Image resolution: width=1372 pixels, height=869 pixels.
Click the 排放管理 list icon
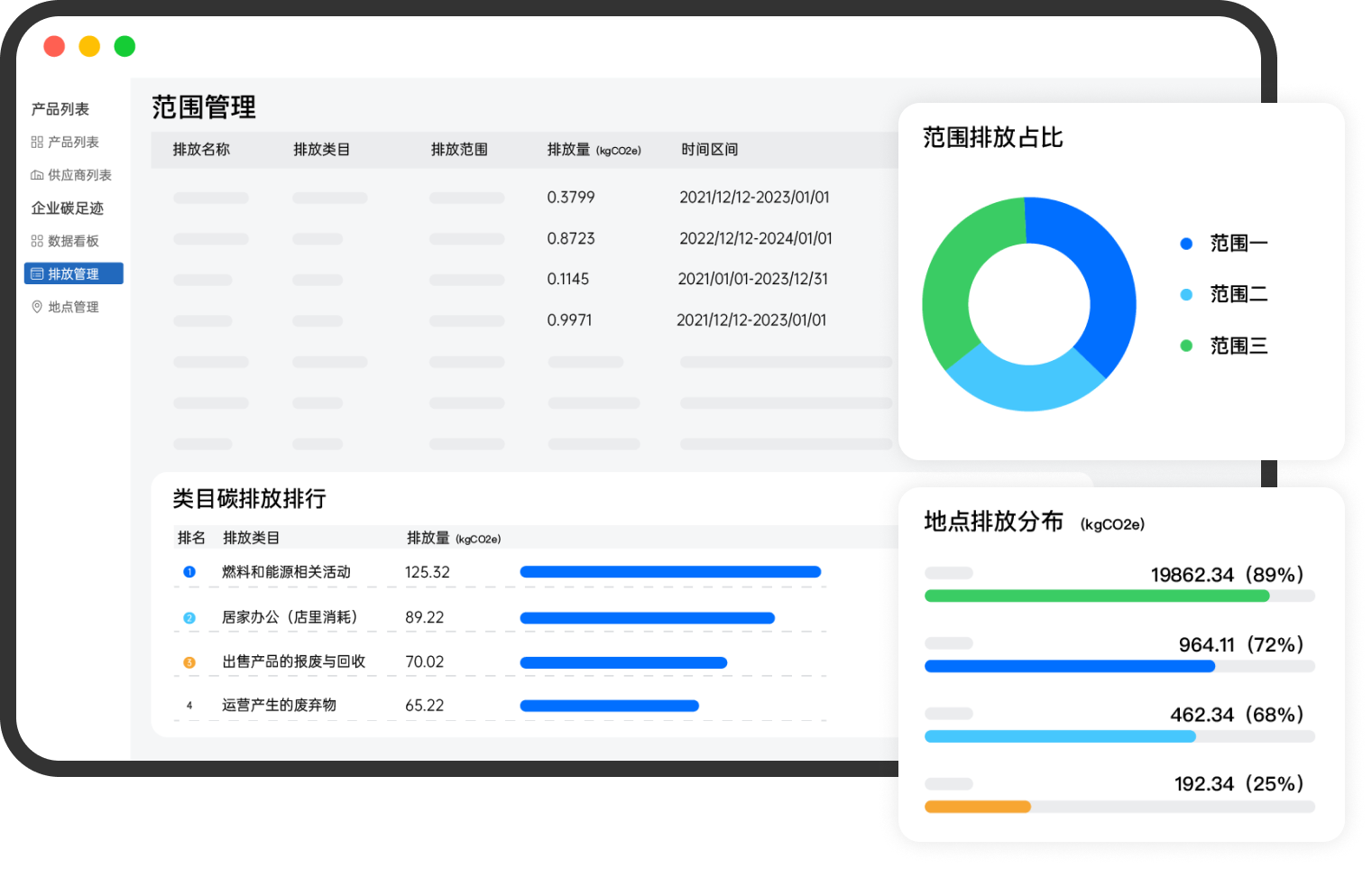[37, 273]
